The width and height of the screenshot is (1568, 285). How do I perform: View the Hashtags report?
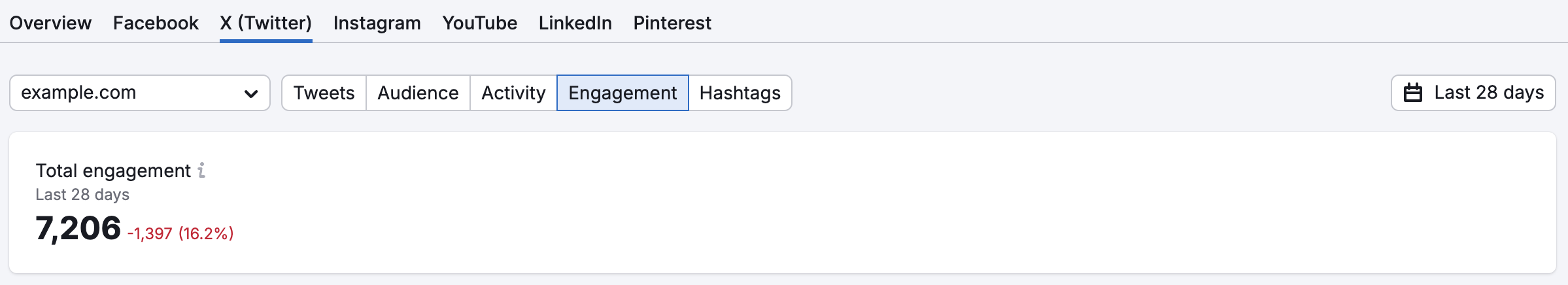pos(740,93)
